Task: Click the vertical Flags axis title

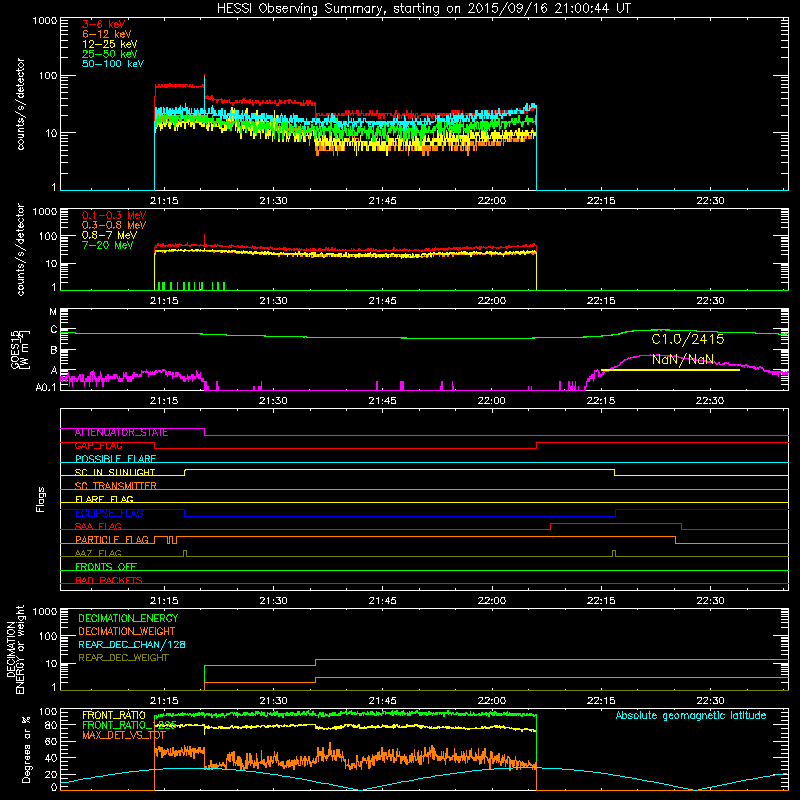Action: (x=41, y=500)
